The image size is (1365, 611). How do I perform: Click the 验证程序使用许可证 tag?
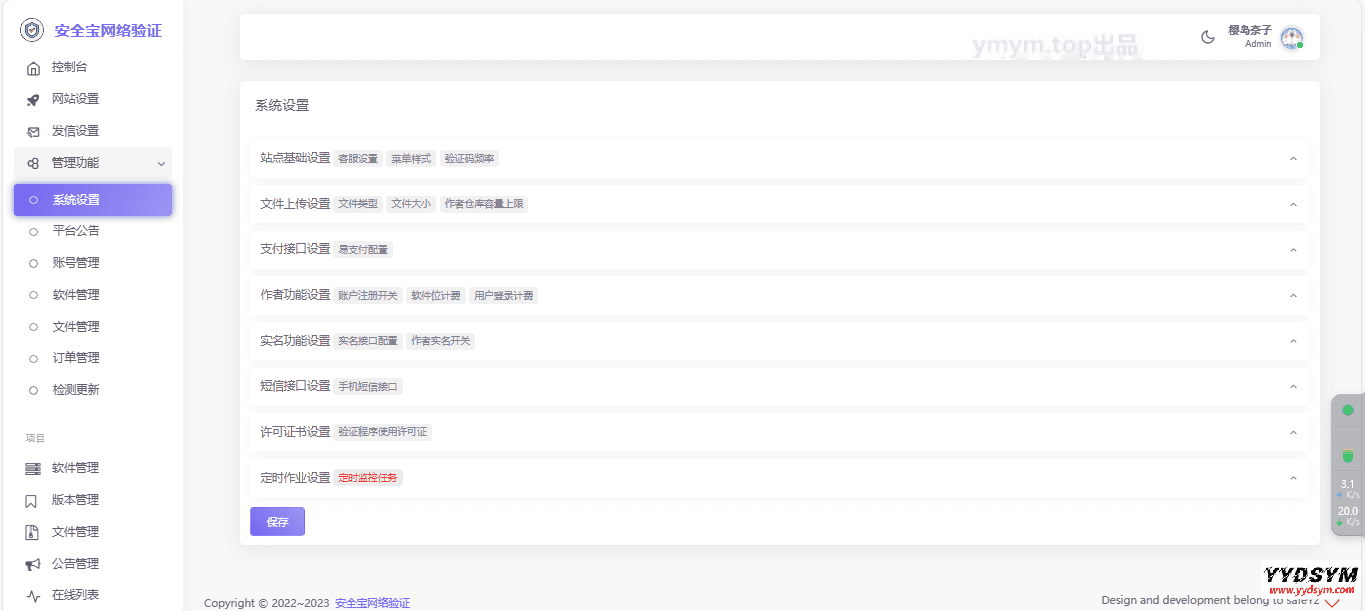(x=383, y=432)
